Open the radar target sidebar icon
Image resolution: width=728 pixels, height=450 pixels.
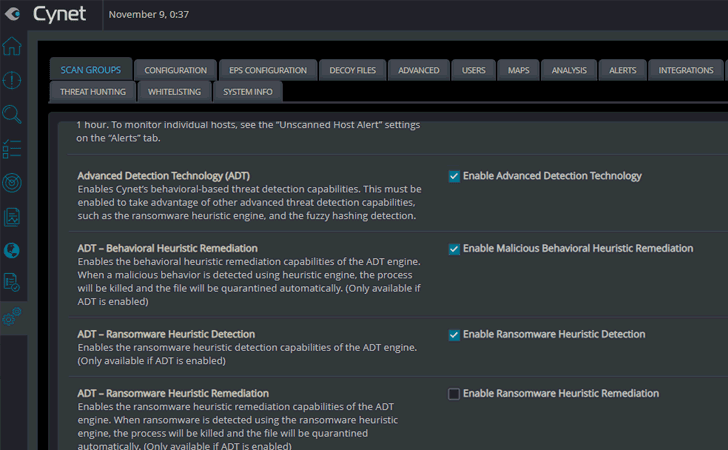[12, 183]
